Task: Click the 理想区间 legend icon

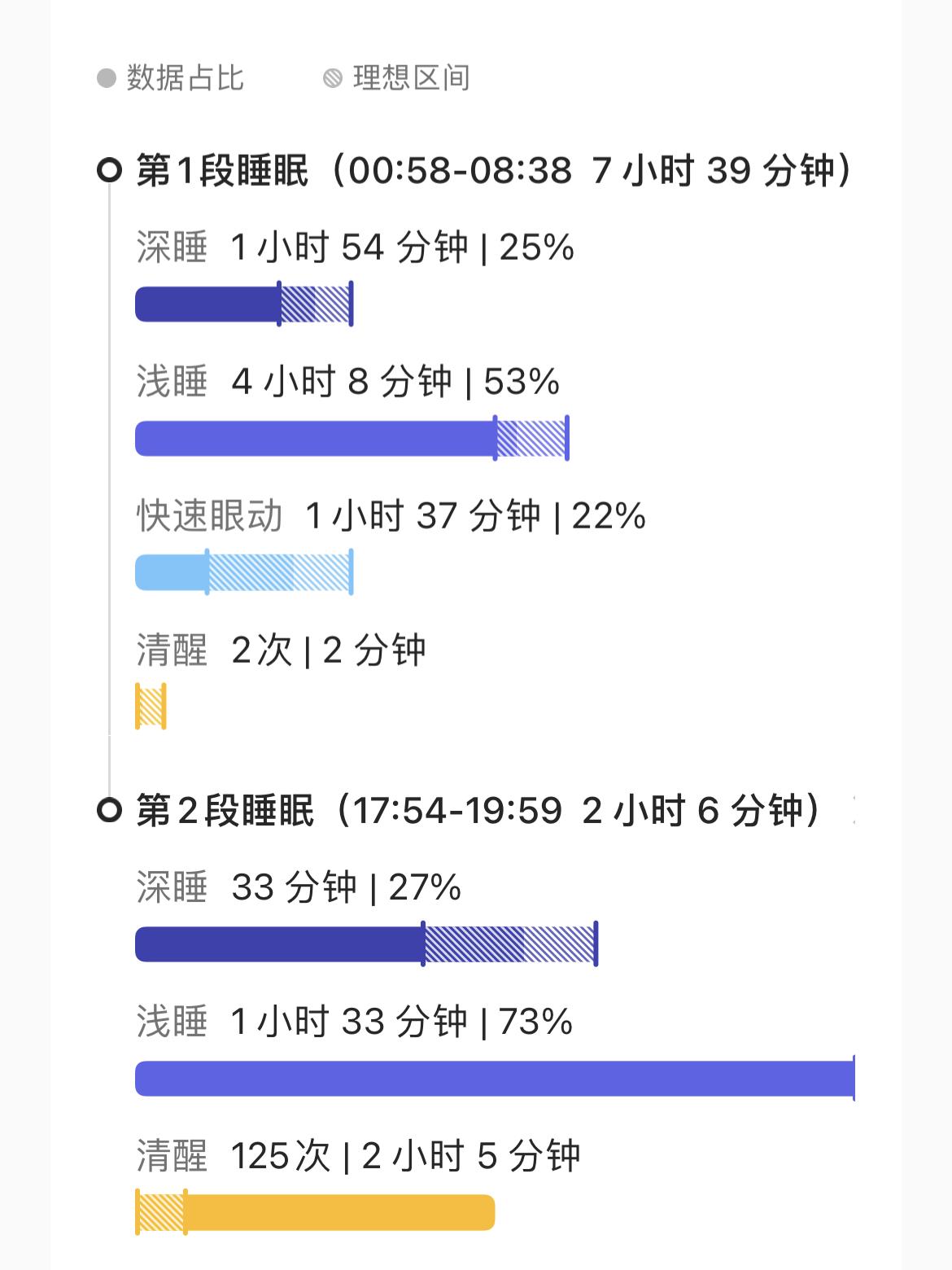Action: (330, 78)
